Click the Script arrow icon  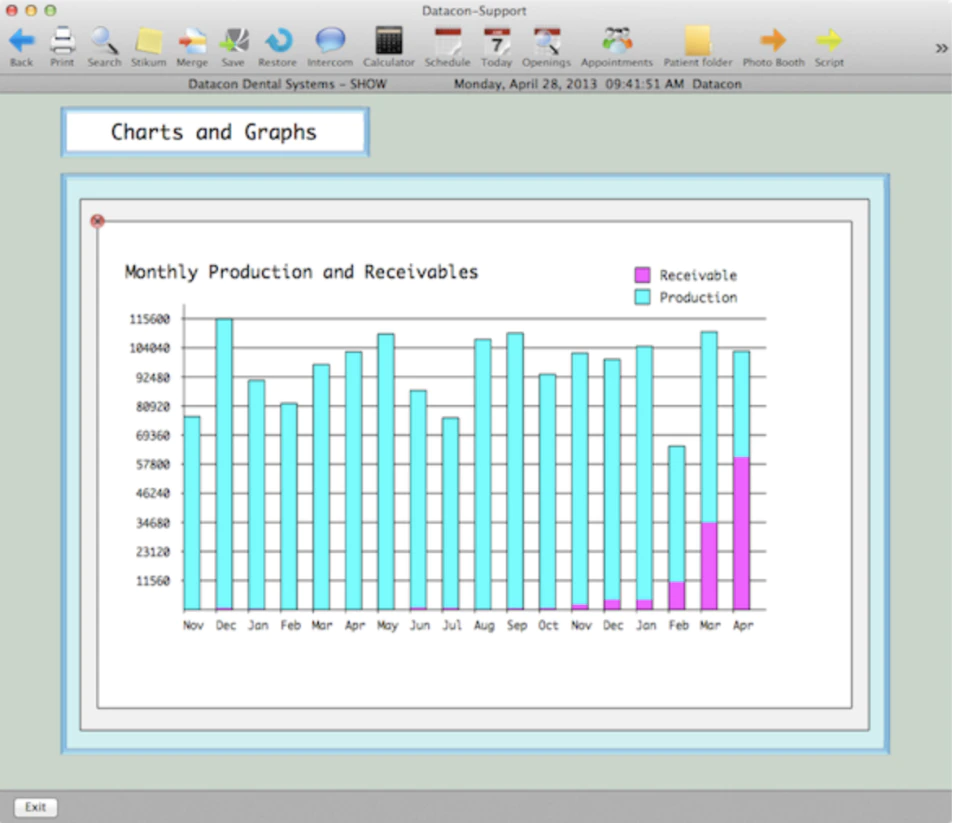(829, 40)
